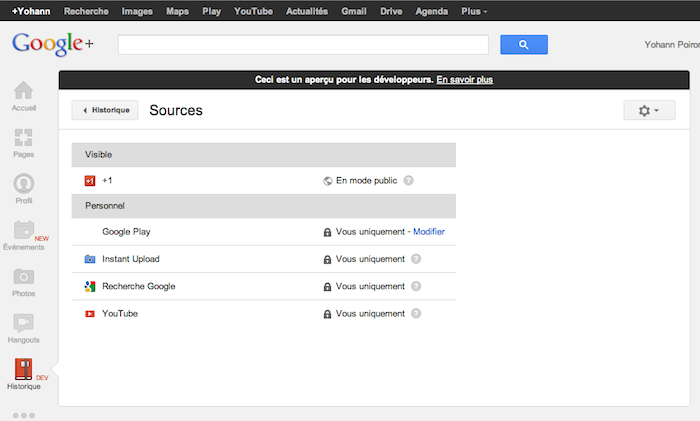
Task: Go to Profil in sidebar
Action: (x=23, y=185)
